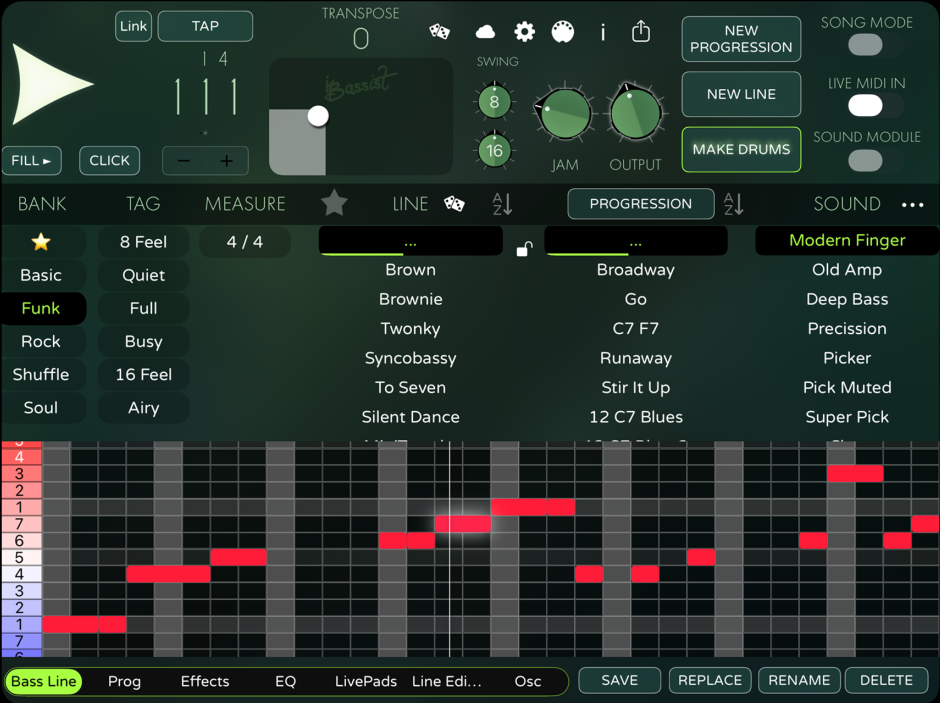Click the share export icon
This screenshot has width=940, height=703.
click(x=641, y=31)
